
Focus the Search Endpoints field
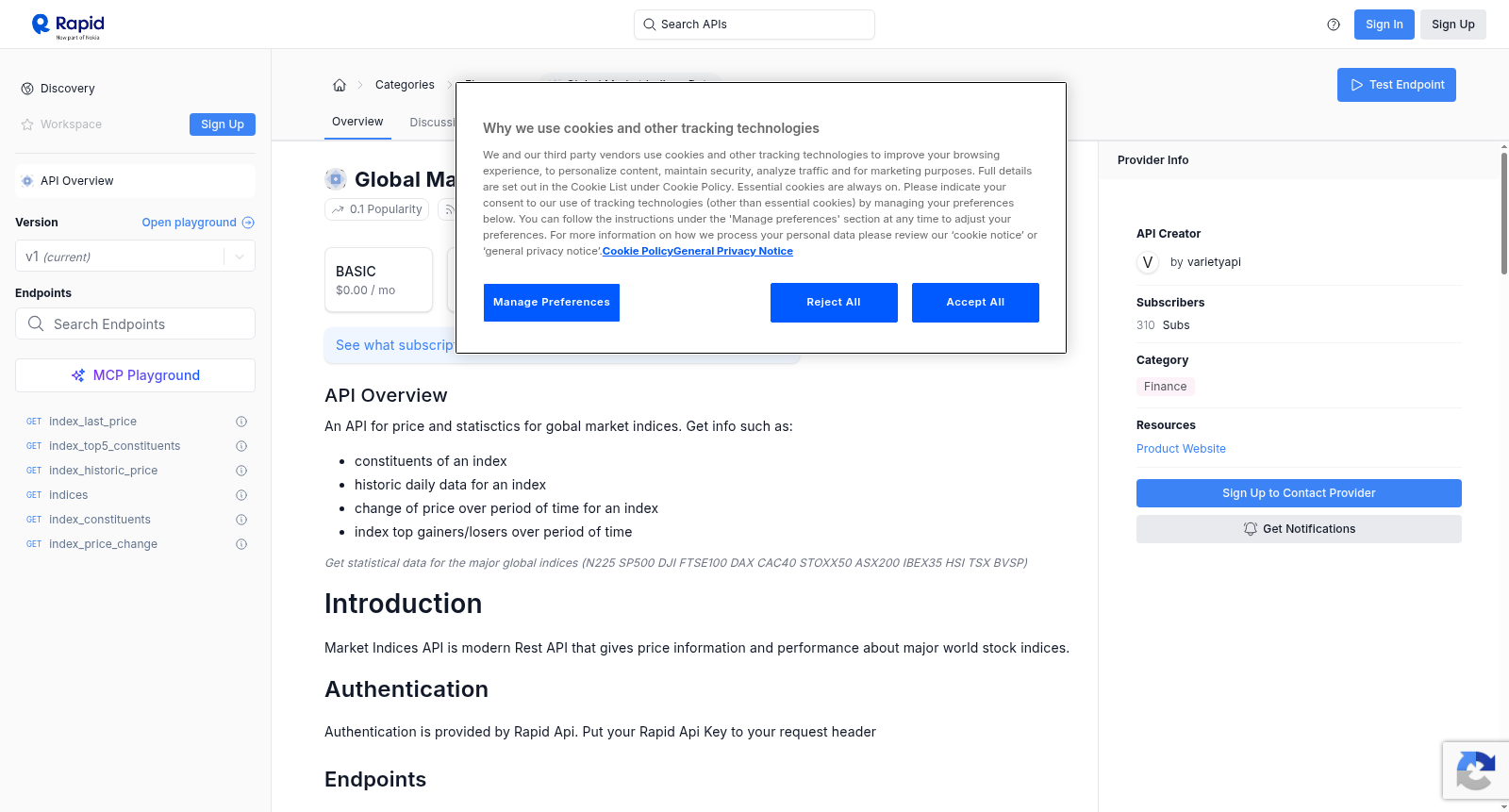pos(135,323)
